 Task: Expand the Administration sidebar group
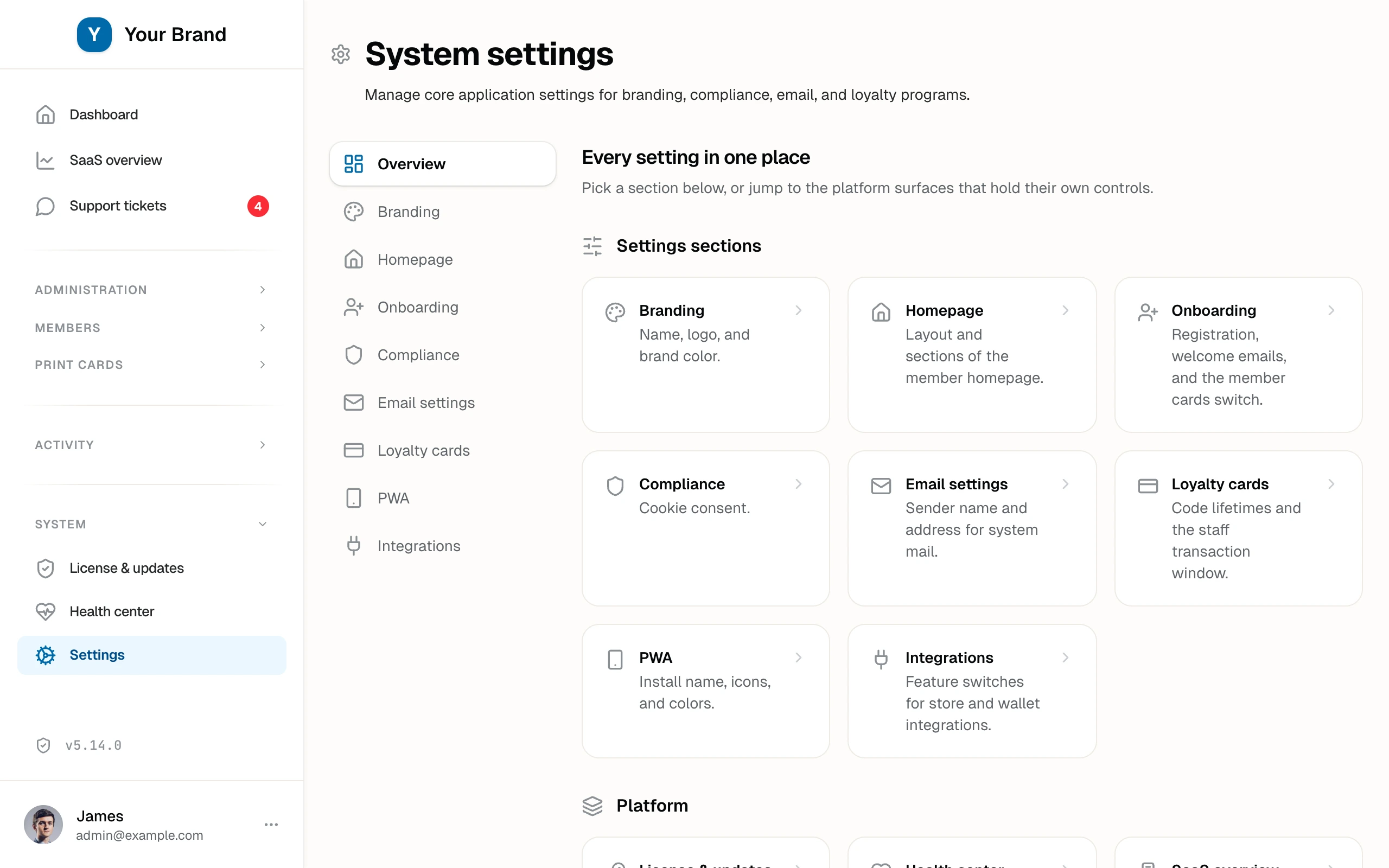(151, 289)
